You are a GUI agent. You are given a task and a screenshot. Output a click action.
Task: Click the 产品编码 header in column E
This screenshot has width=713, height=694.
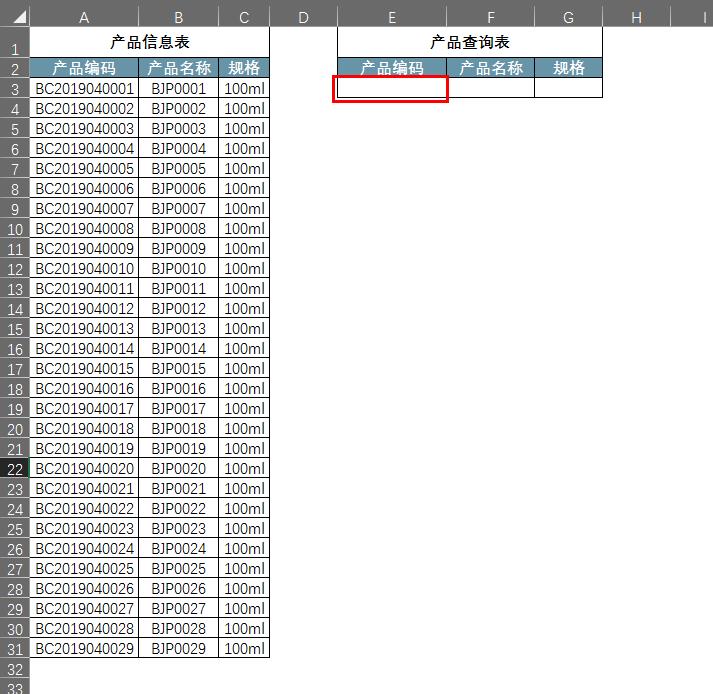pos(392,68)
